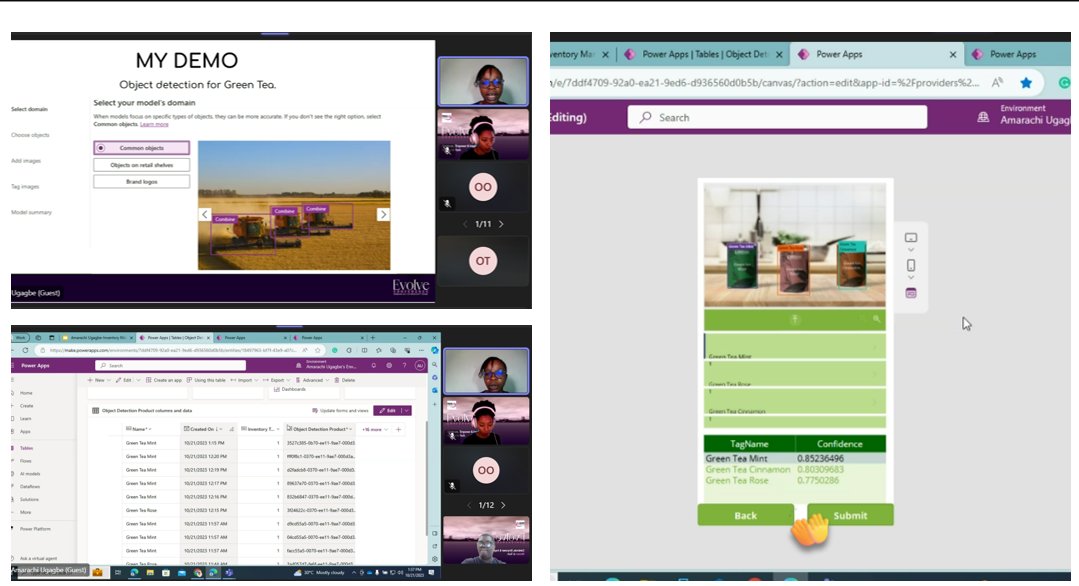Click the Search box in the canvas app window
The width and height of the screenshot is (1079, 586).
(777, 118)
